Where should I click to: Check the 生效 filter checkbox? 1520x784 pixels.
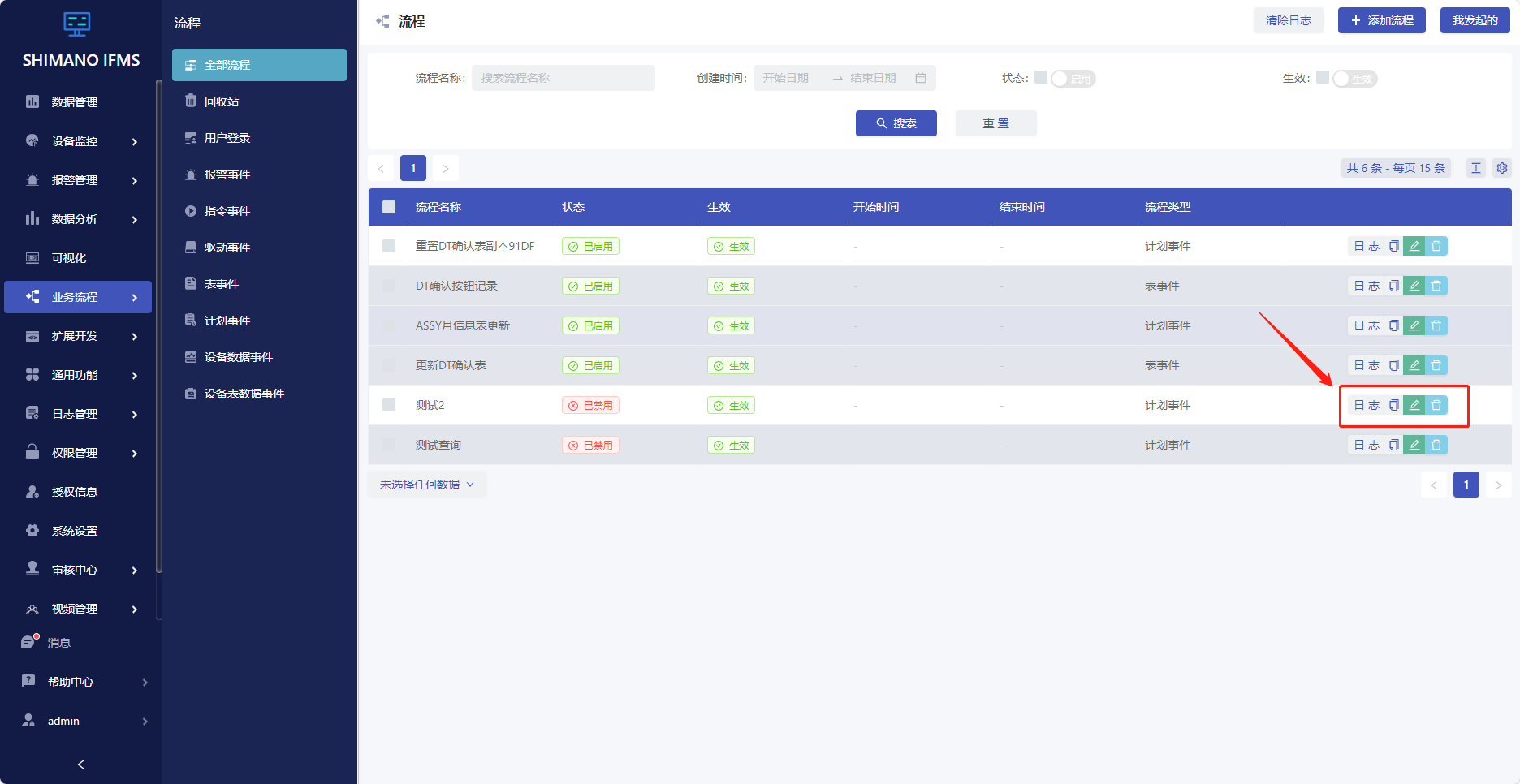[x=1323, y=77]
